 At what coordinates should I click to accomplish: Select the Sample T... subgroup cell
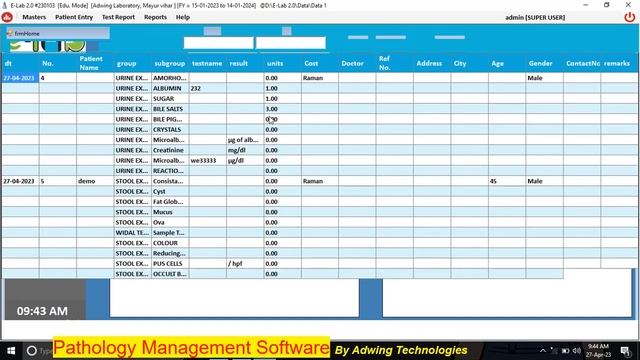click(170, 233)
